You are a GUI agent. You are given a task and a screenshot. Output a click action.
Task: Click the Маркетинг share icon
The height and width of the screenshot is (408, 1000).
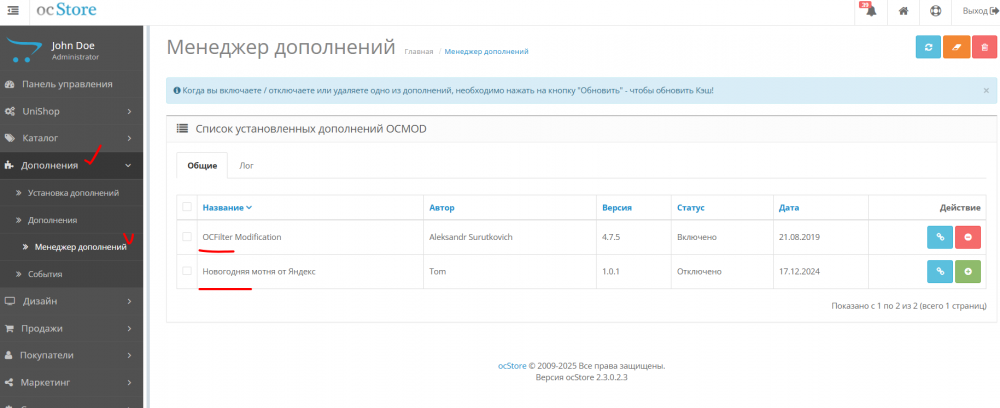[x=9, y=383]
